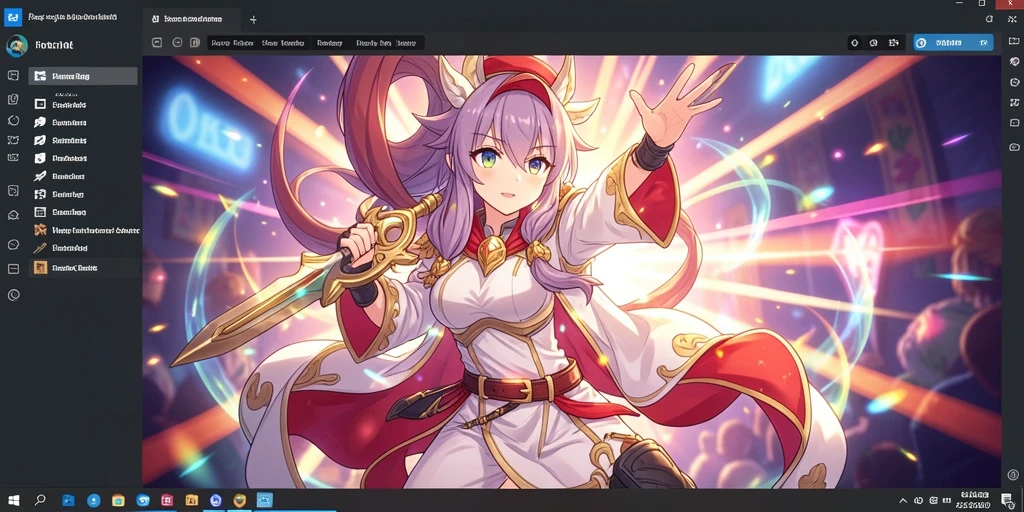
Task: Open the taskbar clock and date
Action: tap(975, 500)
